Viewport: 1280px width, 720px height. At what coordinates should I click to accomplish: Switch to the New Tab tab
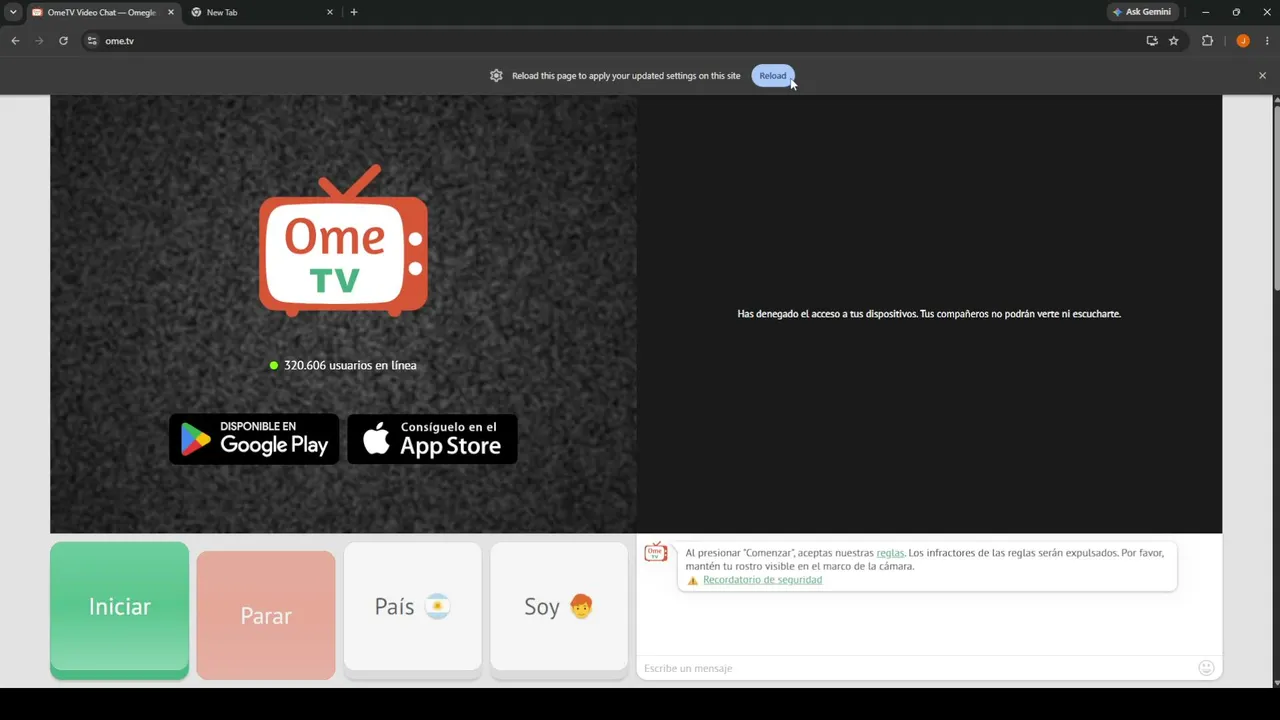coord(262,12)
